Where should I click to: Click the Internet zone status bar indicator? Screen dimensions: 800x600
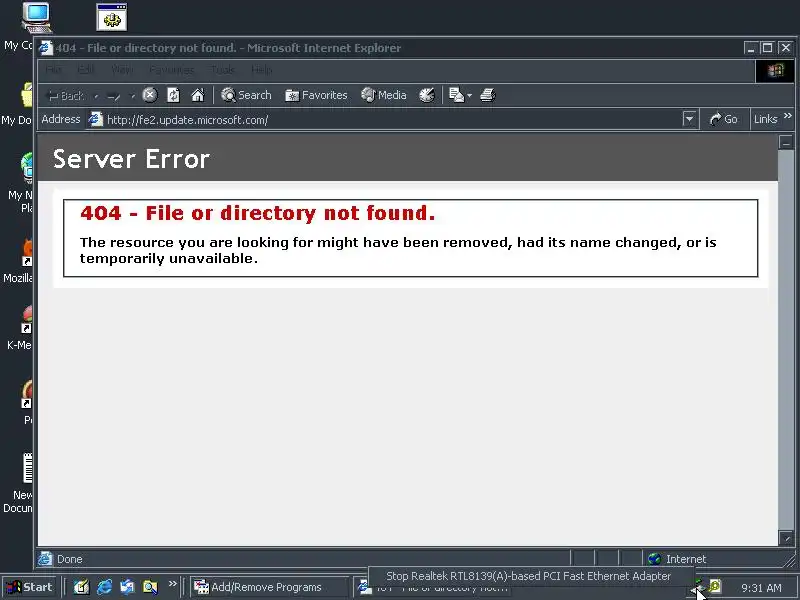tap(677, 559)
